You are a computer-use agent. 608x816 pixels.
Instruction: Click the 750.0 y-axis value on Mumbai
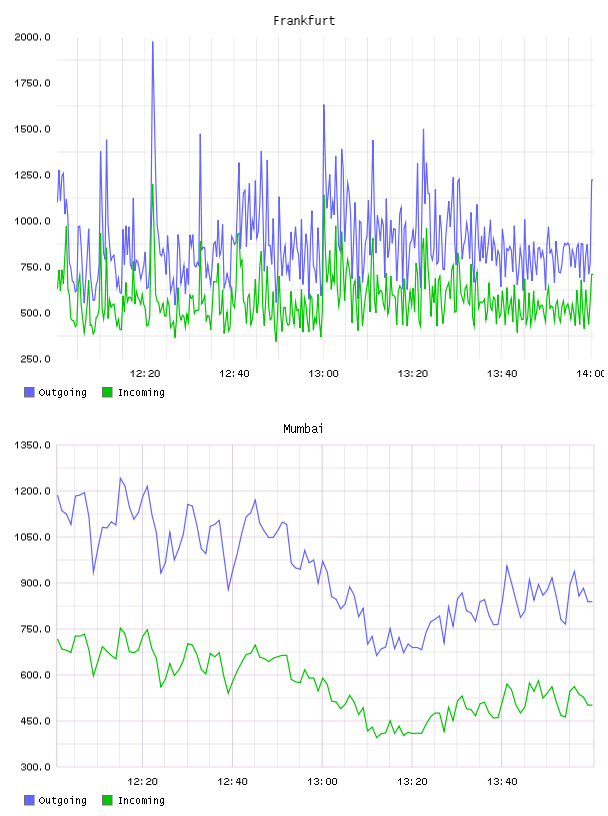click(x=35, y=629)
